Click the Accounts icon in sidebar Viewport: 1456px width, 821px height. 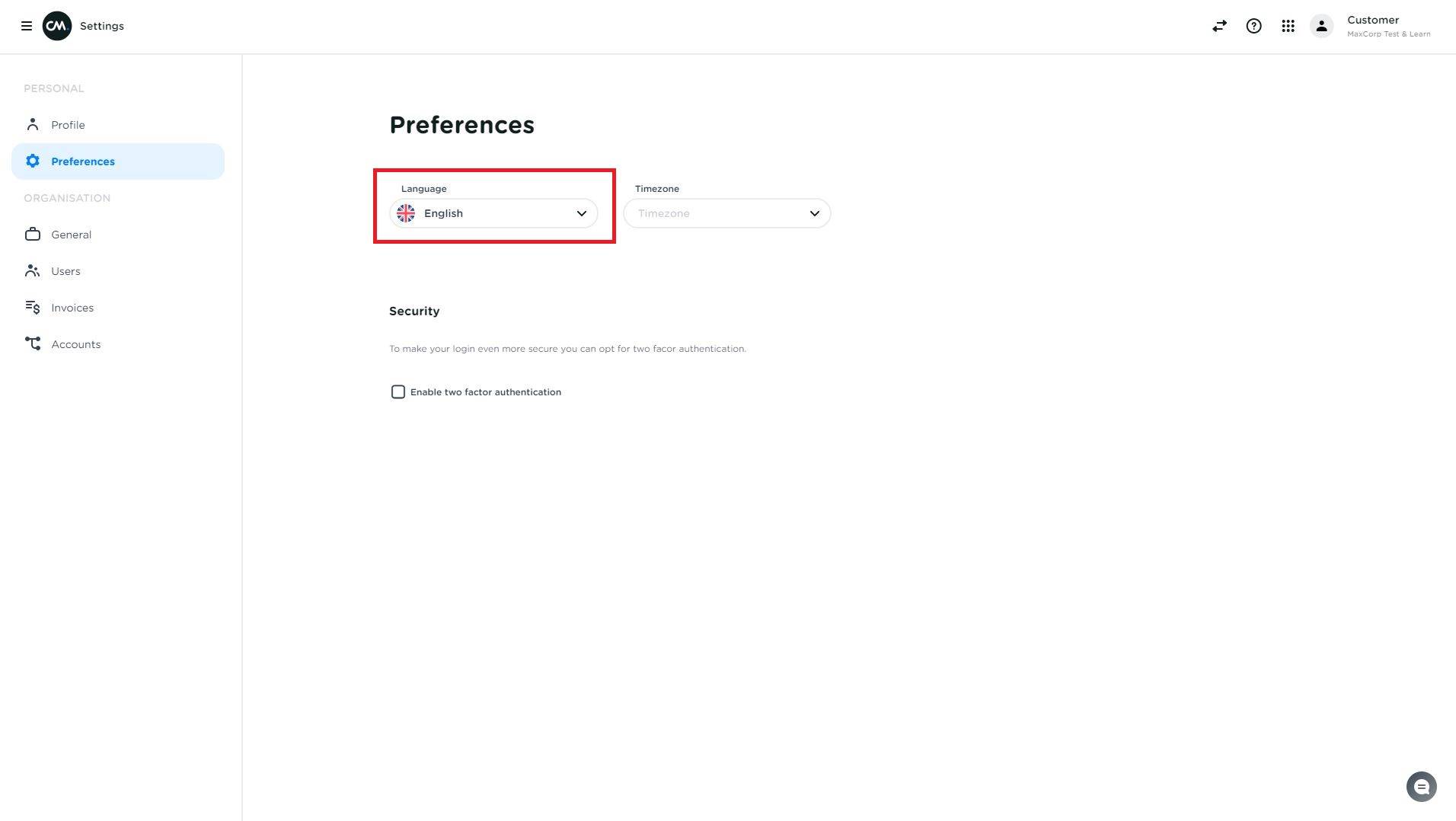(x=33, y=344)
